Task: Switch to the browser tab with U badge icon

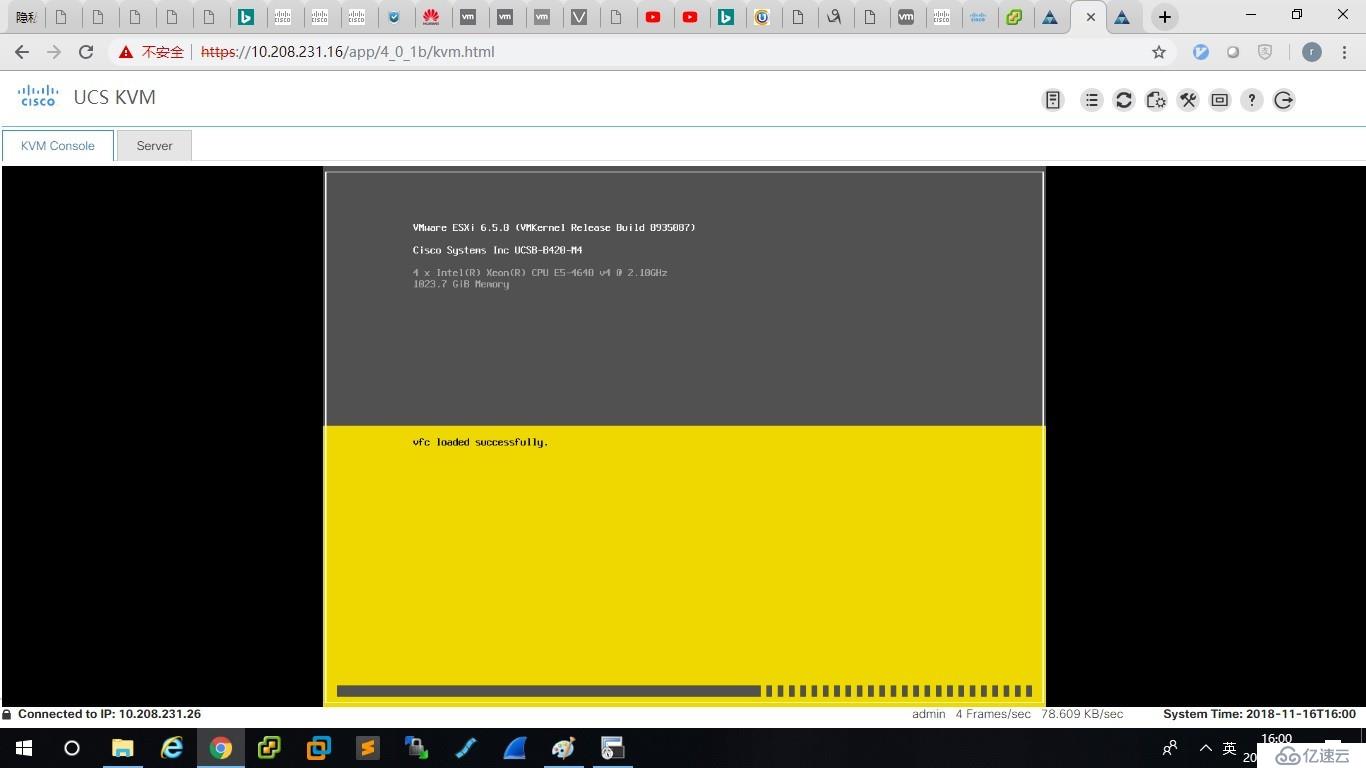Action: tap(762, 17)
